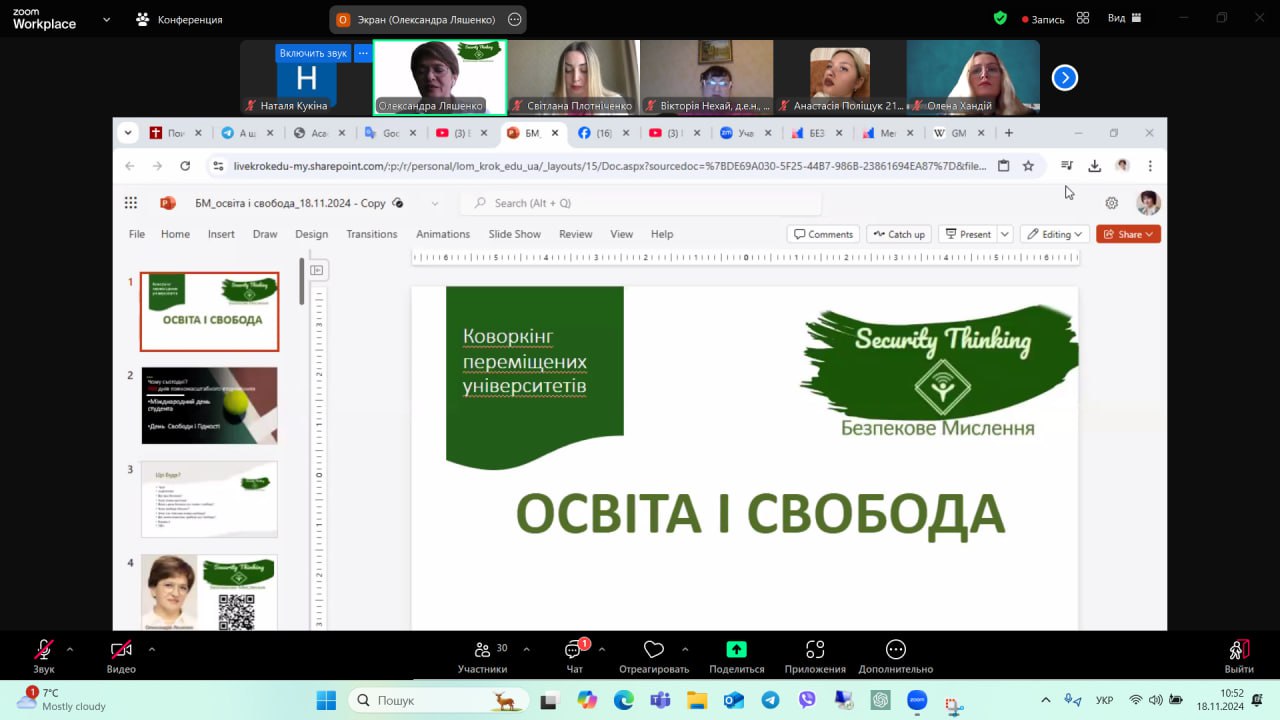Open the Transitions ribbon tab
Screen dimensions: 1280x720
point(371,234)
